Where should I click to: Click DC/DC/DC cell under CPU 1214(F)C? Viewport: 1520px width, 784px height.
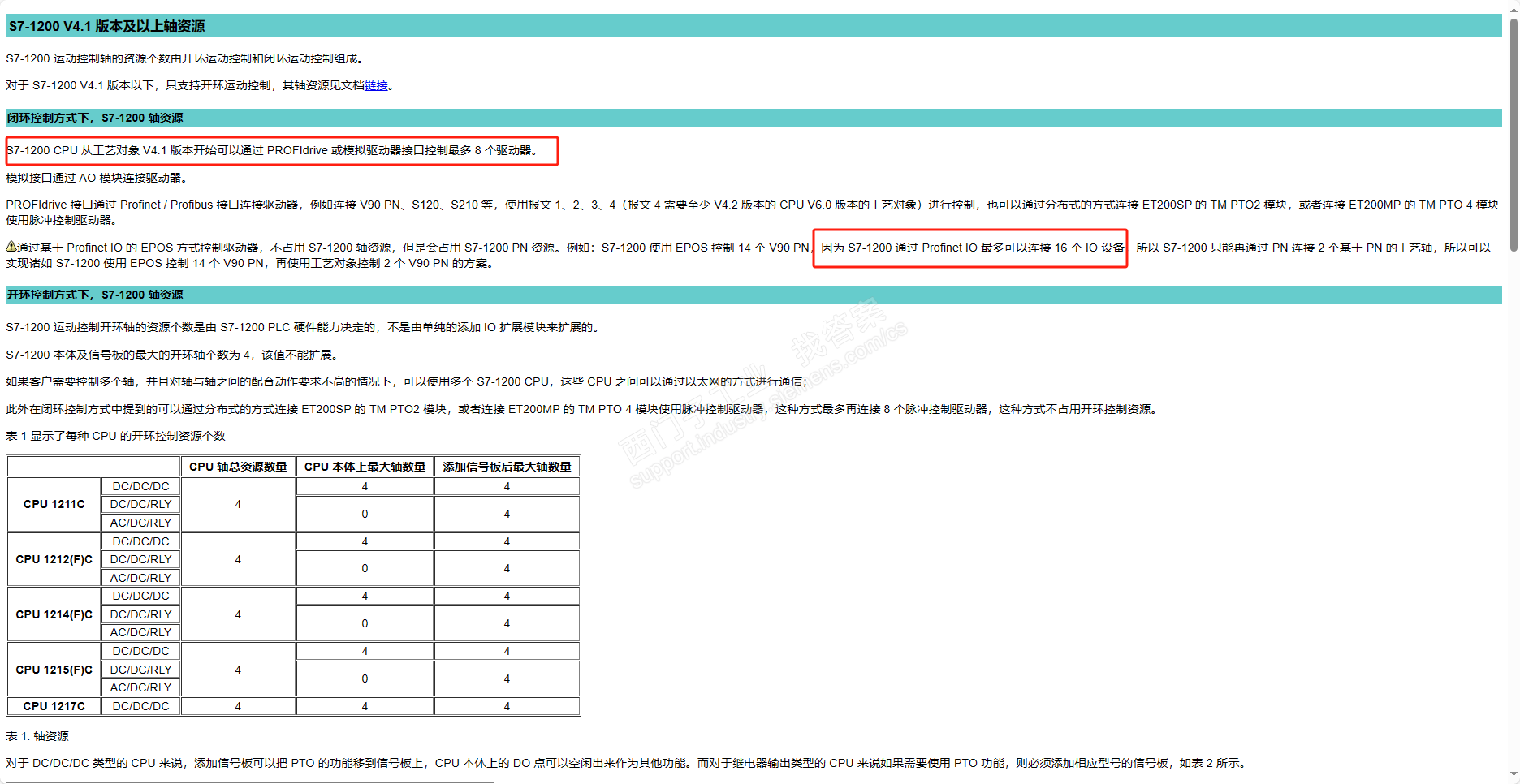tap(141, 596)
